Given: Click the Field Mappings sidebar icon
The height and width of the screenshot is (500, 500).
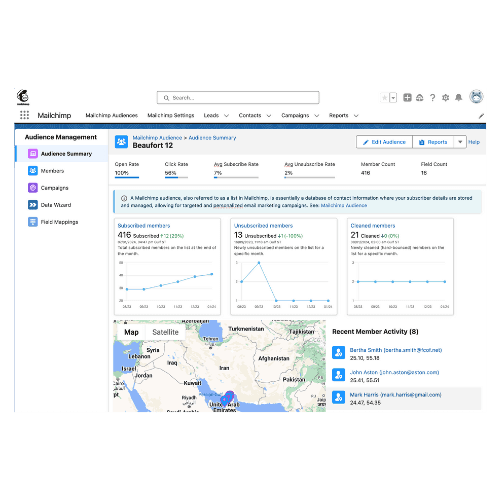Looking at the screenshot, I should coord(33,222).
